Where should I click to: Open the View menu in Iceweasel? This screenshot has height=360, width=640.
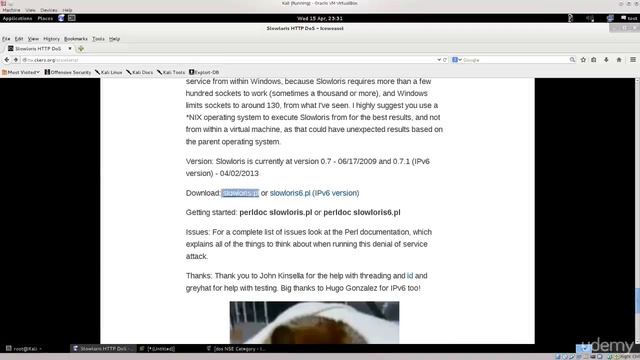[33, 39]
